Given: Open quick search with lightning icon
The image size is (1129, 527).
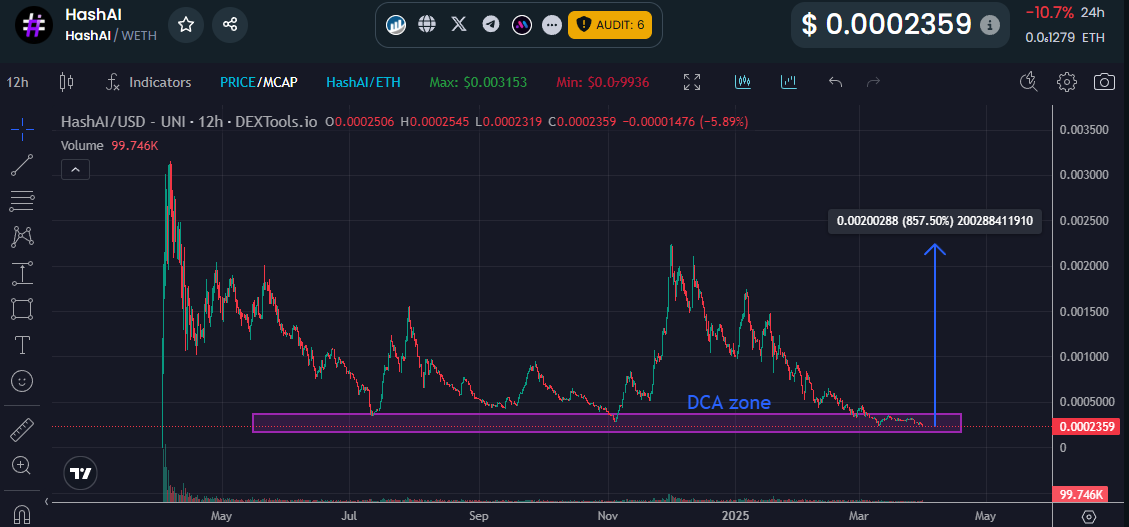Looking at the screenshot, I should point(1028,82).
